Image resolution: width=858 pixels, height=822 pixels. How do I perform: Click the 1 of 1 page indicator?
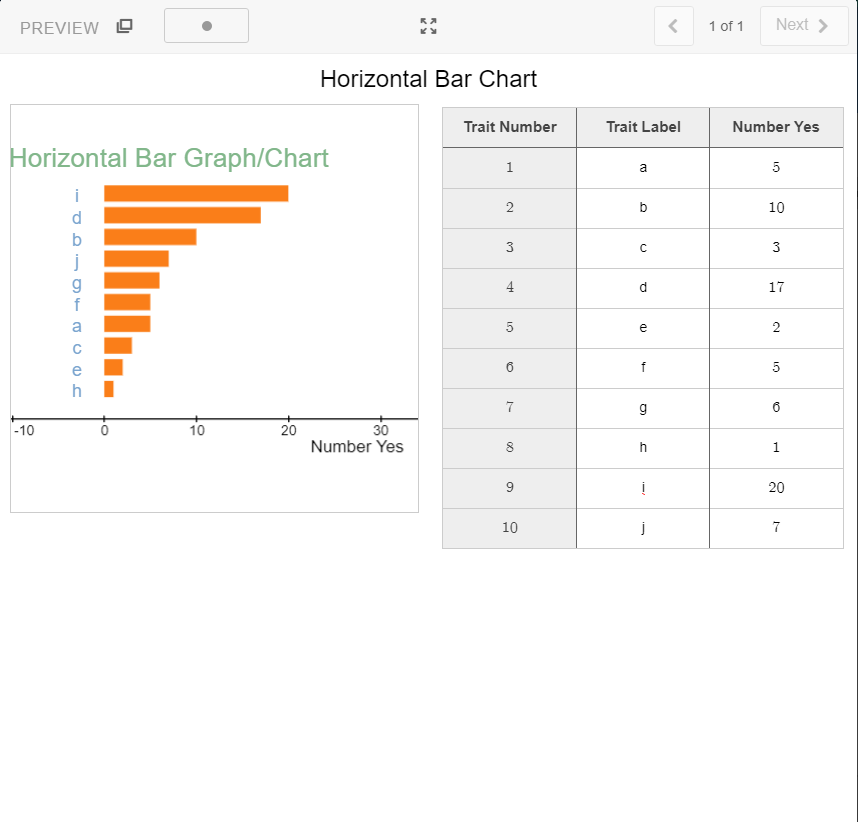(x=726, y=26)
